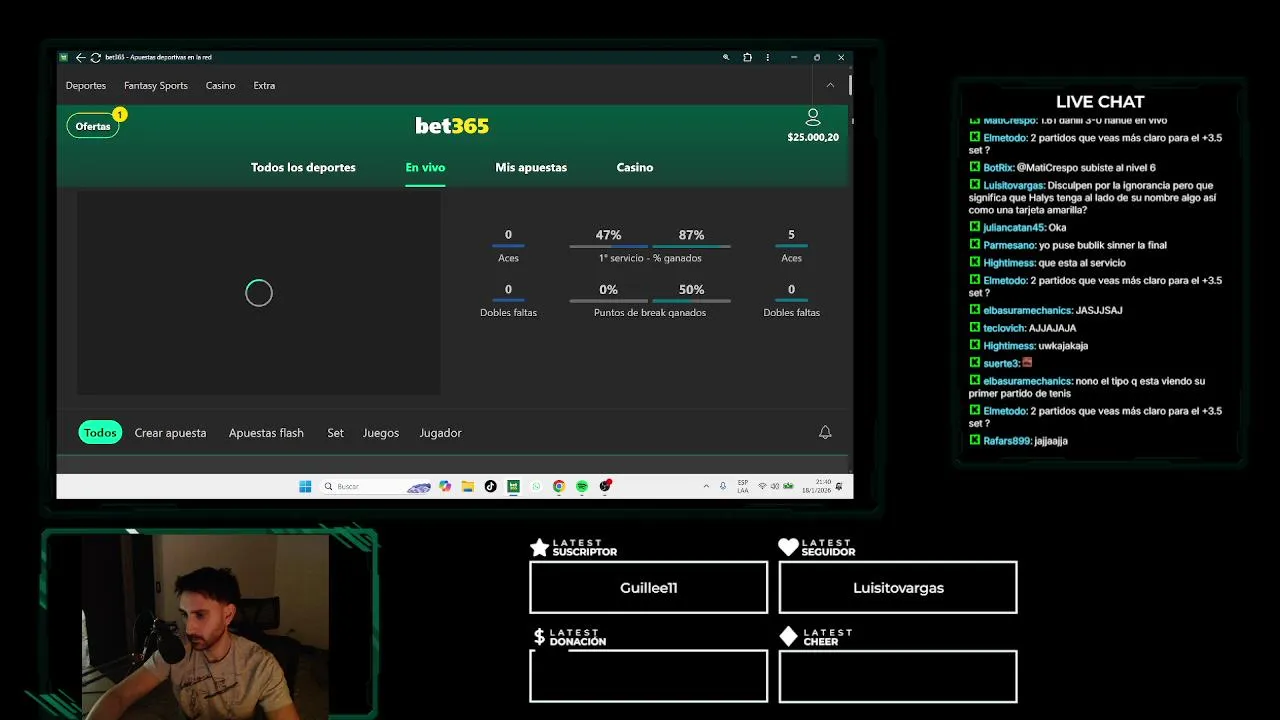The image size is (1280, 720).
Task: Select the Juegos market filter
Action: point(381,433)
